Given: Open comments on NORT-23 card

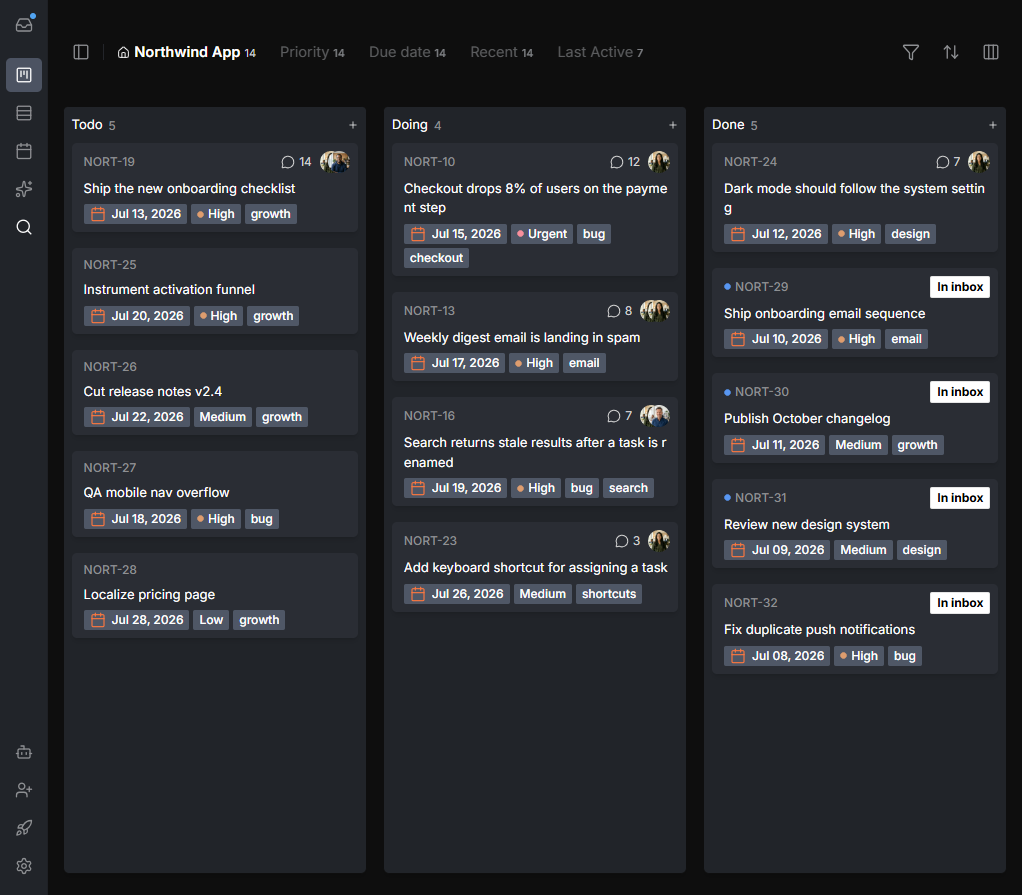Looking at the screenshot, I should 627,541.
